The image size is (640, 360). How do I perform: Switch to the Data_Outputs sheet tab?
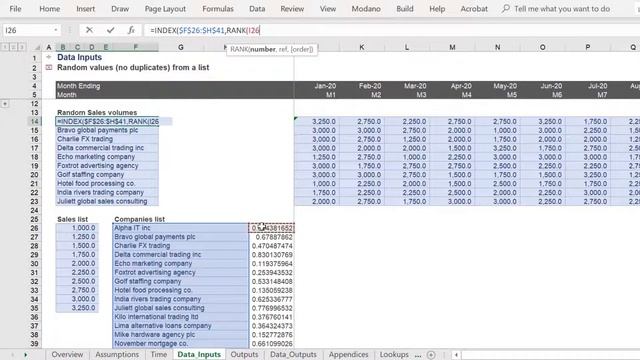[293, 354]
